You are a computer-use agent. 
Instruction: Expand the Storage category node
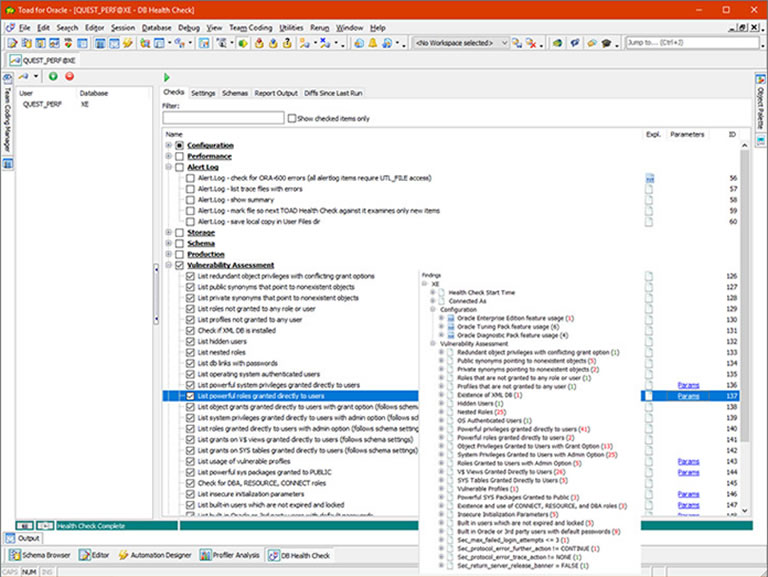168,232
